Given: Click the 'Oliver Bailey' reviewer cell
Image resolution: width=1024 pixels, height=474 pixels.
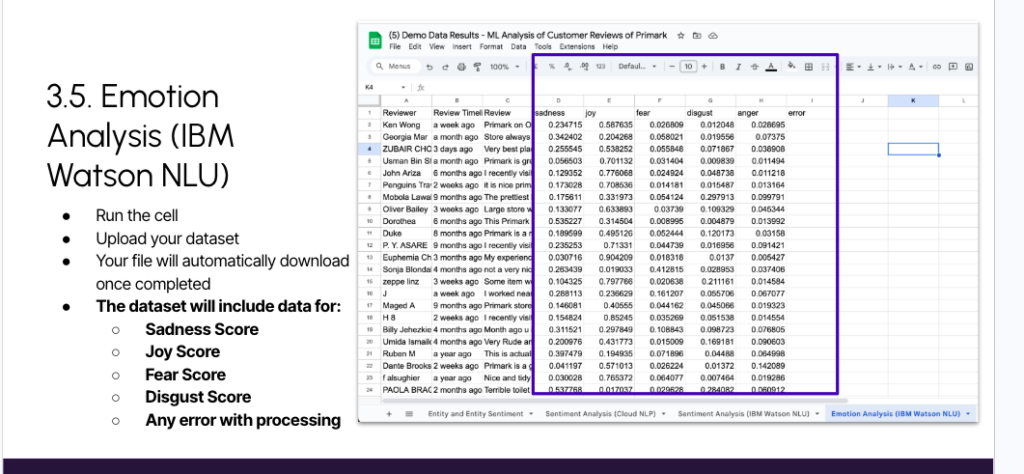Looking at the screenshot, I should tap(406, 210).
